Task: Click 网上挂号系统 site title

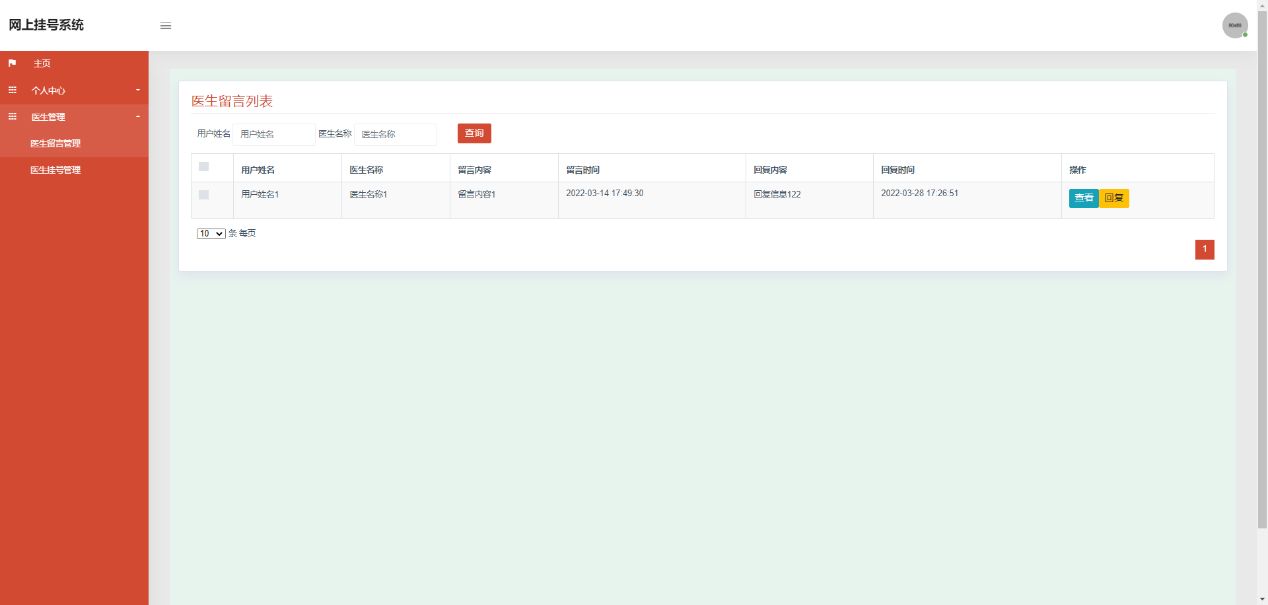Action: coord(47,25)
